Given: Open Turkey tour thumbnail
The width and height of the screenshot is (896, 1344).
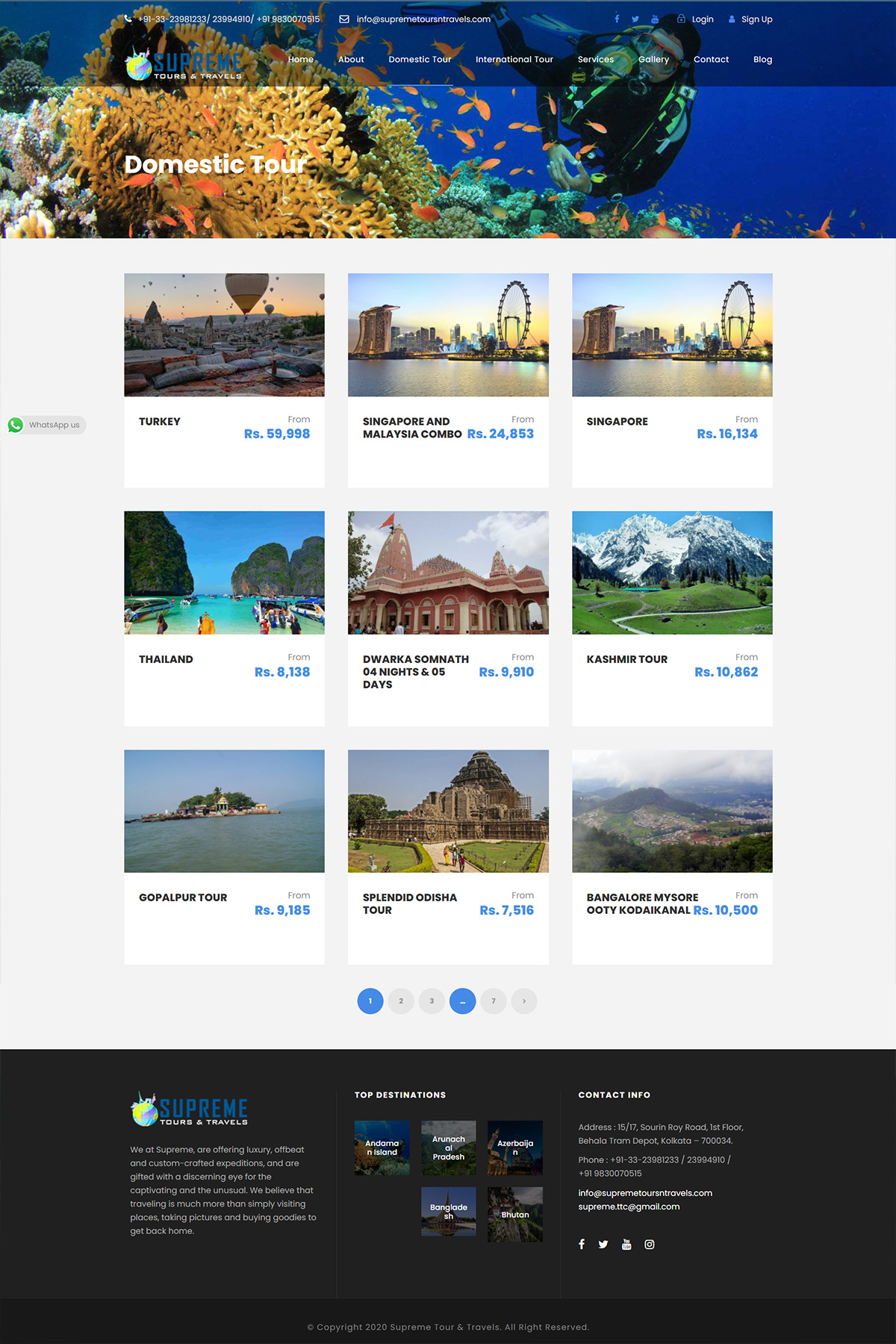Looking at the screenshot, I should [224, 335].
